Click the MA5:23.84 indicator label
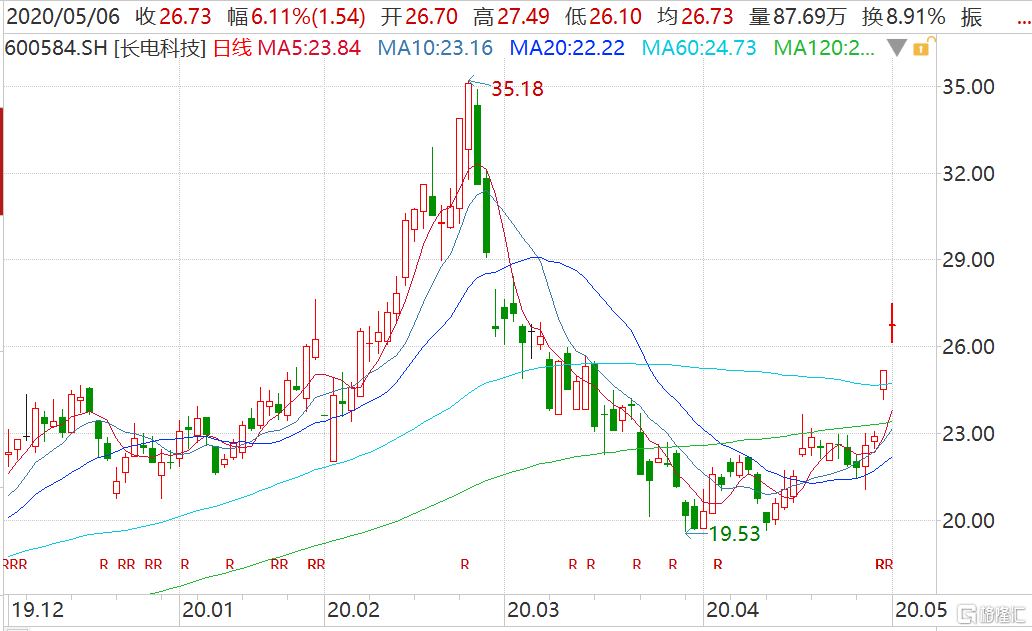The height and width of the screenshot is (631, 1032). tap(309, 48)
